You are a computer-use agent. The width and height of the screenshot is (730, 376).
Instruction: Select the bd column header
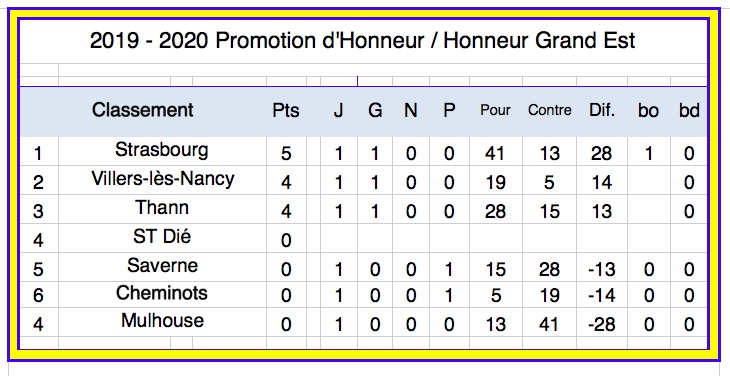click(x=689, y=111)
